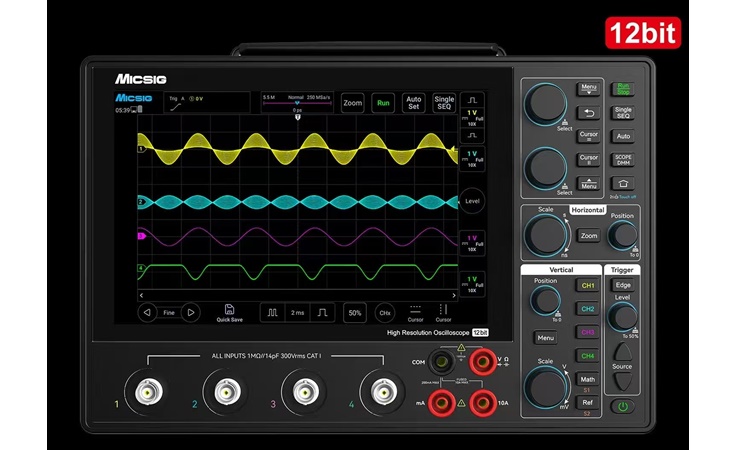Switch mode with the SCOPE DMM key

623,160
